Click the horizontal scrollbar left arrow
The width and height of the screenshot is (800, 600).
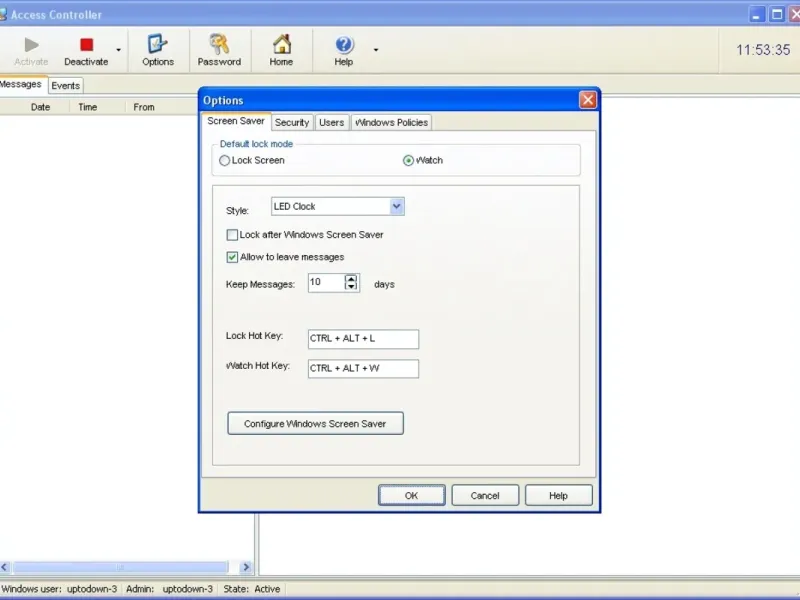click(5, 567)
